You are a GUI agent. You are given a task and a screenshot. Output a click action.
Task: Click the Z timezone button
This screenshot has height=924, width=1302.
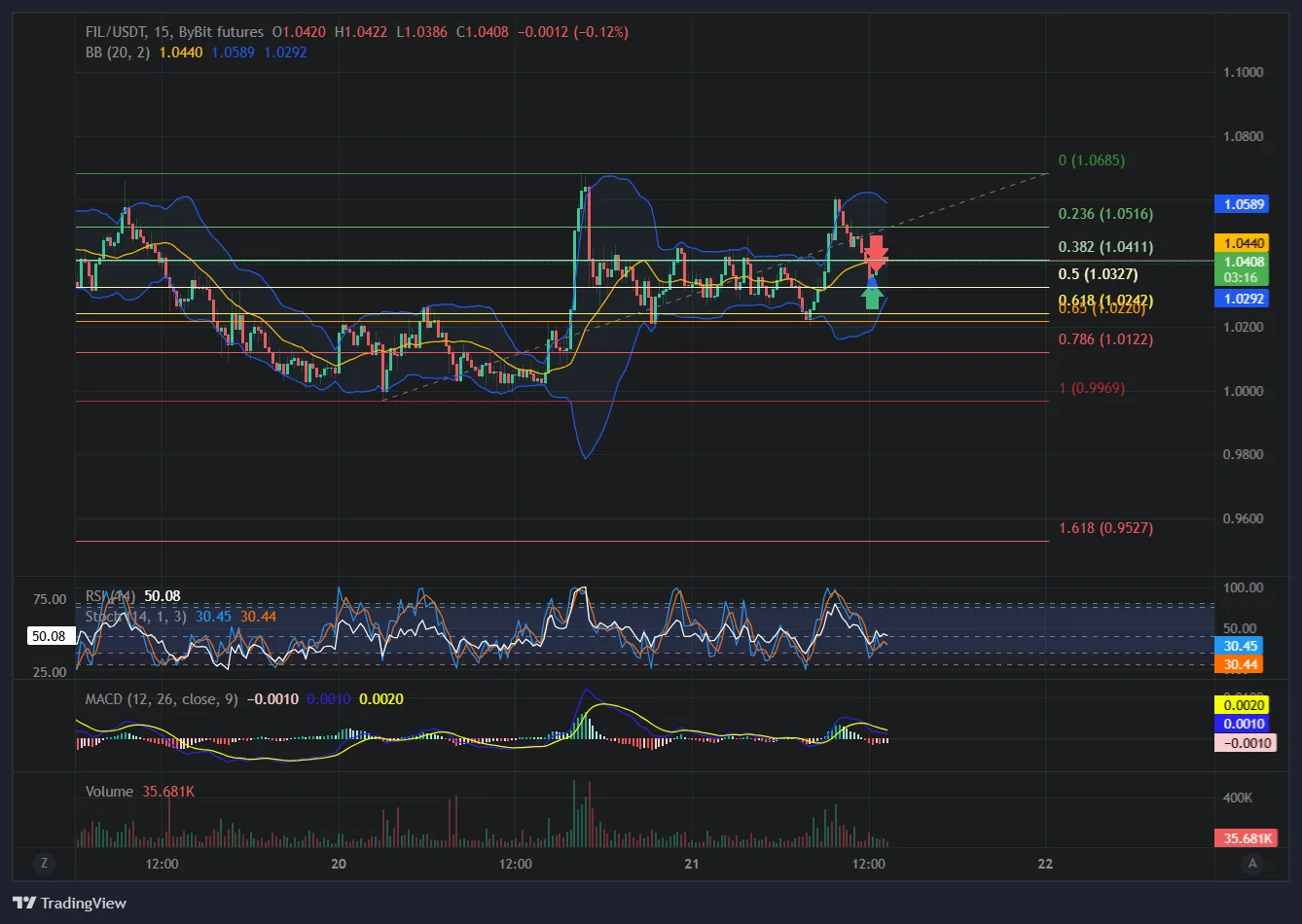click(x=43, y=863)
